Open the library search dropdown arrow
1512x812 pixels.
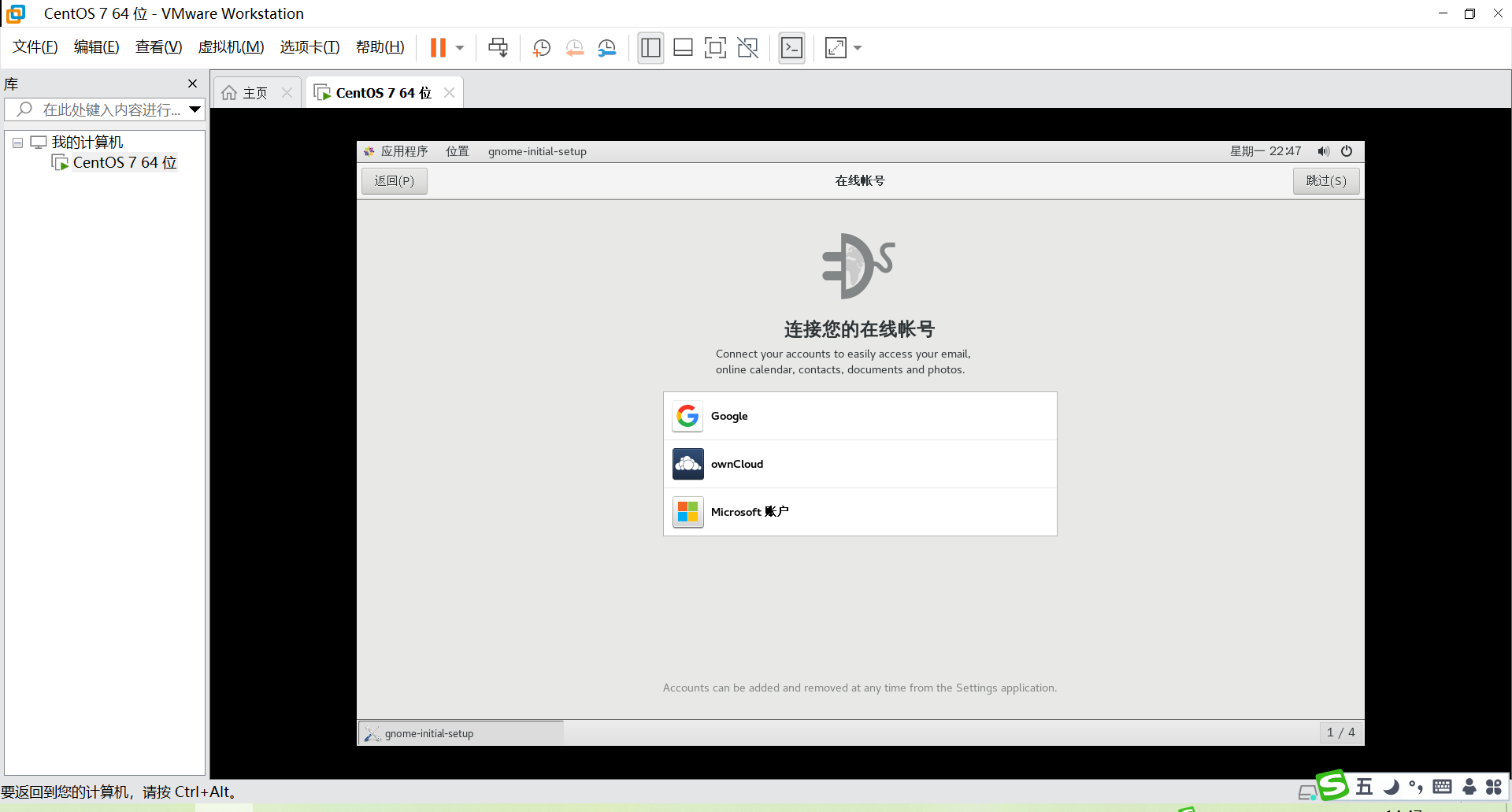tap(195, 109)
